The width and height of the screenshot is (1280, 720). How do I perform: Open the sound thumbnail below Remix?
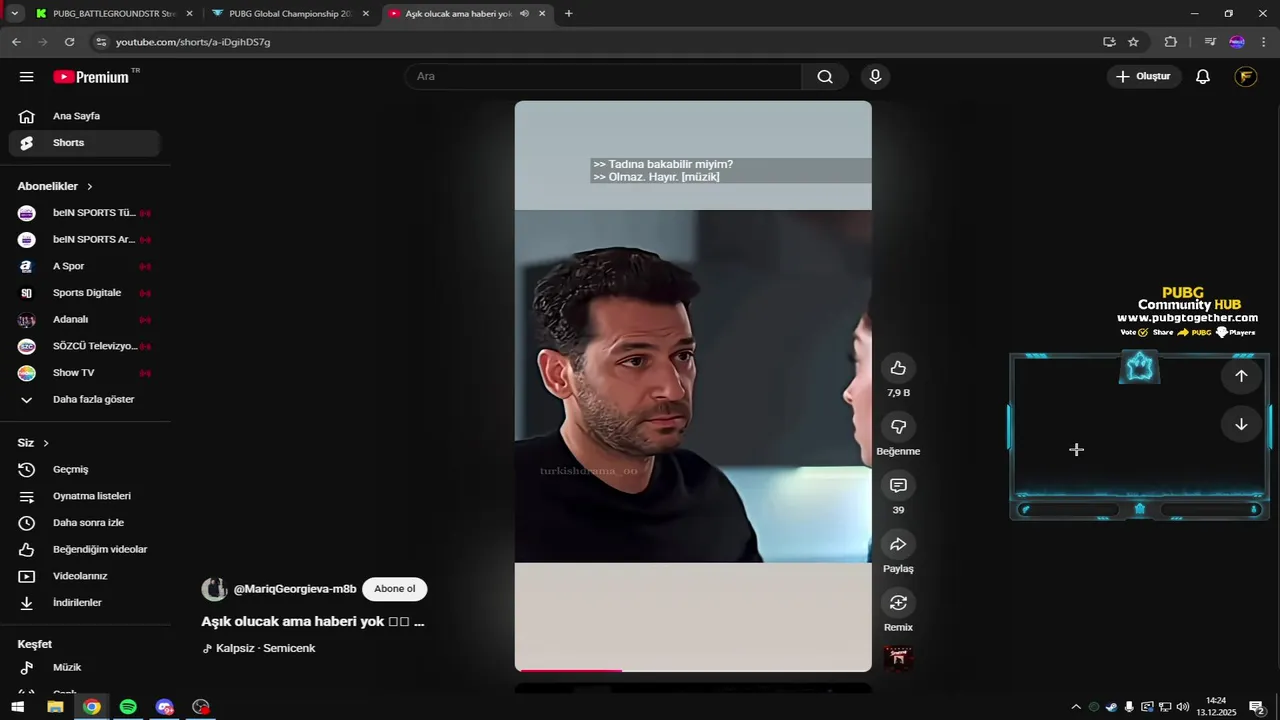coord(898,658)
